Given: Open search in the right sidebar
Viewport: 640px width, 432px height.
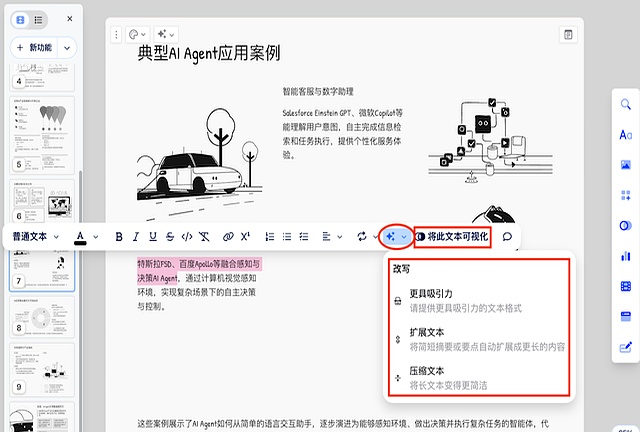Looking at the screenshot, I should click(x=626, y=105).
